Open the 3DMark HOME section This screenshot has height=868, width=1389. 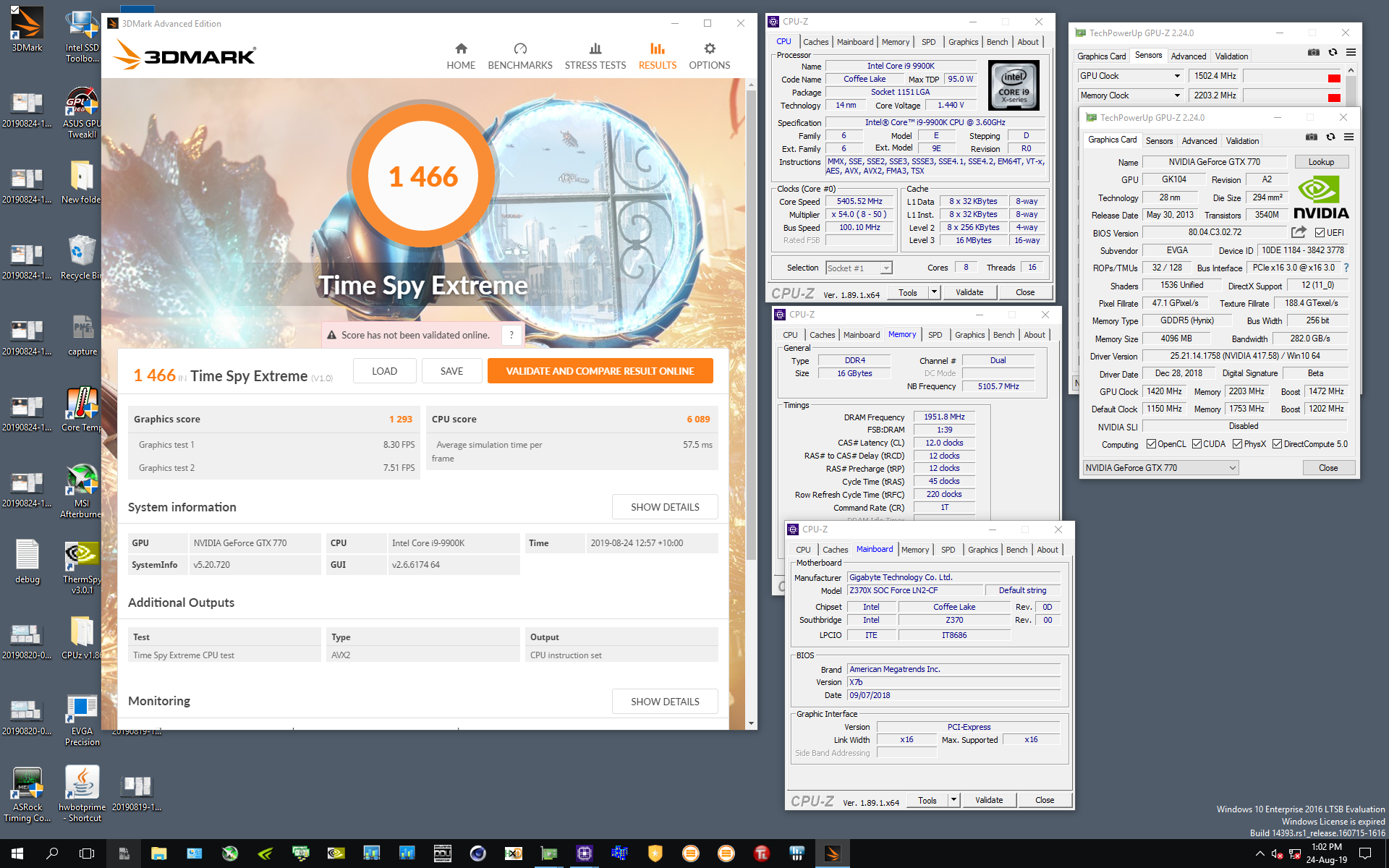461,56
